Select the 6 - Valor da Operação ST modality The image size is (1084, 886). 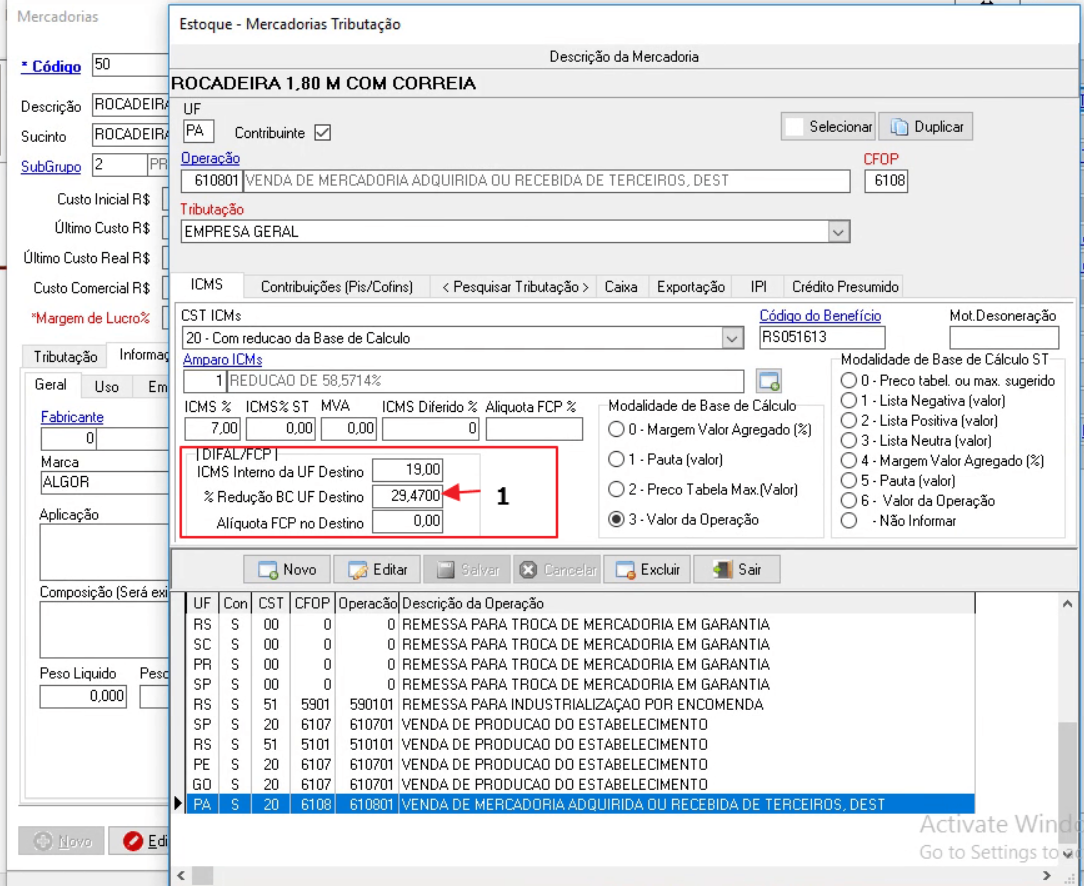849,500
